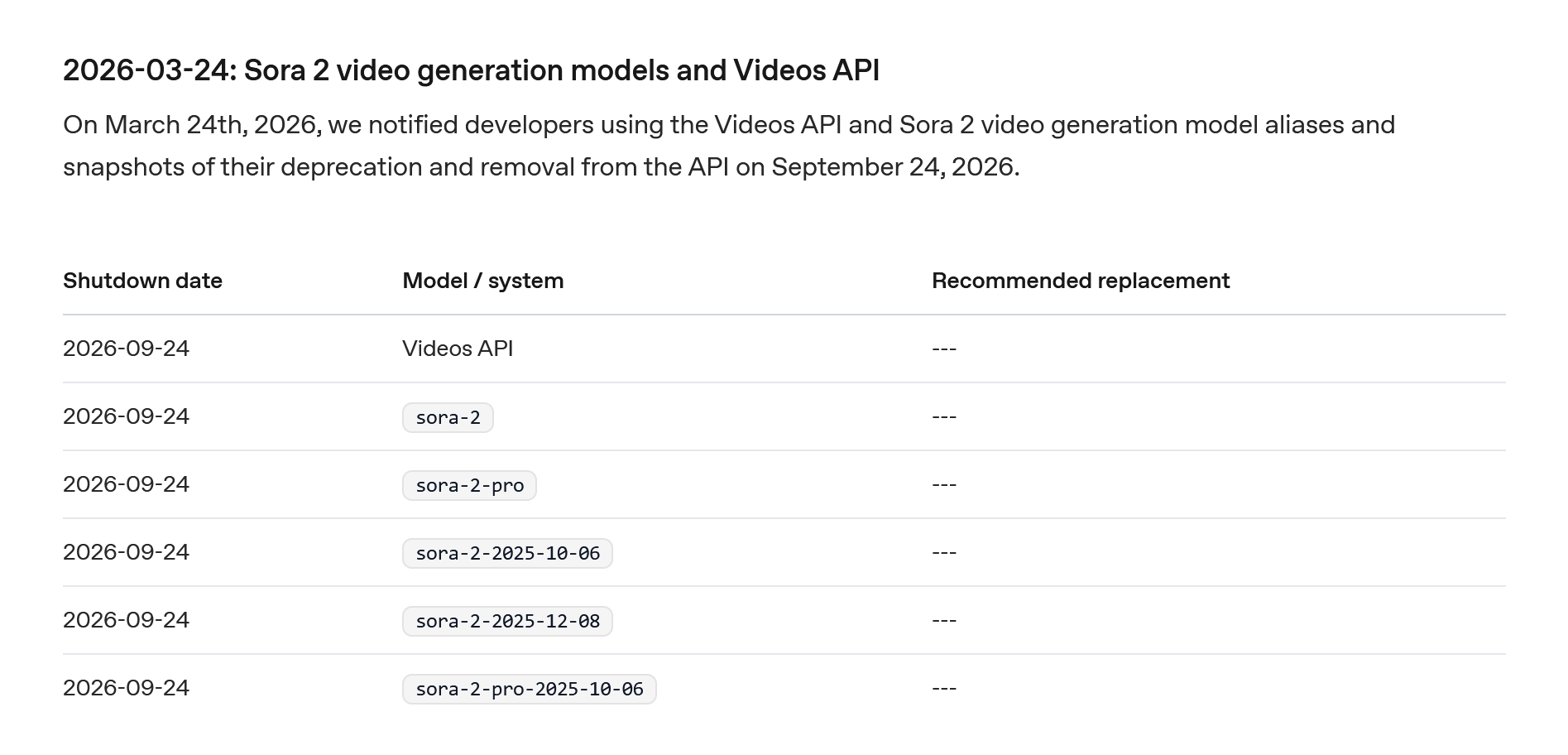
Task: Click the shutdown date for sora-2-pro-2025-10-06
Action: tap(126, 688)
